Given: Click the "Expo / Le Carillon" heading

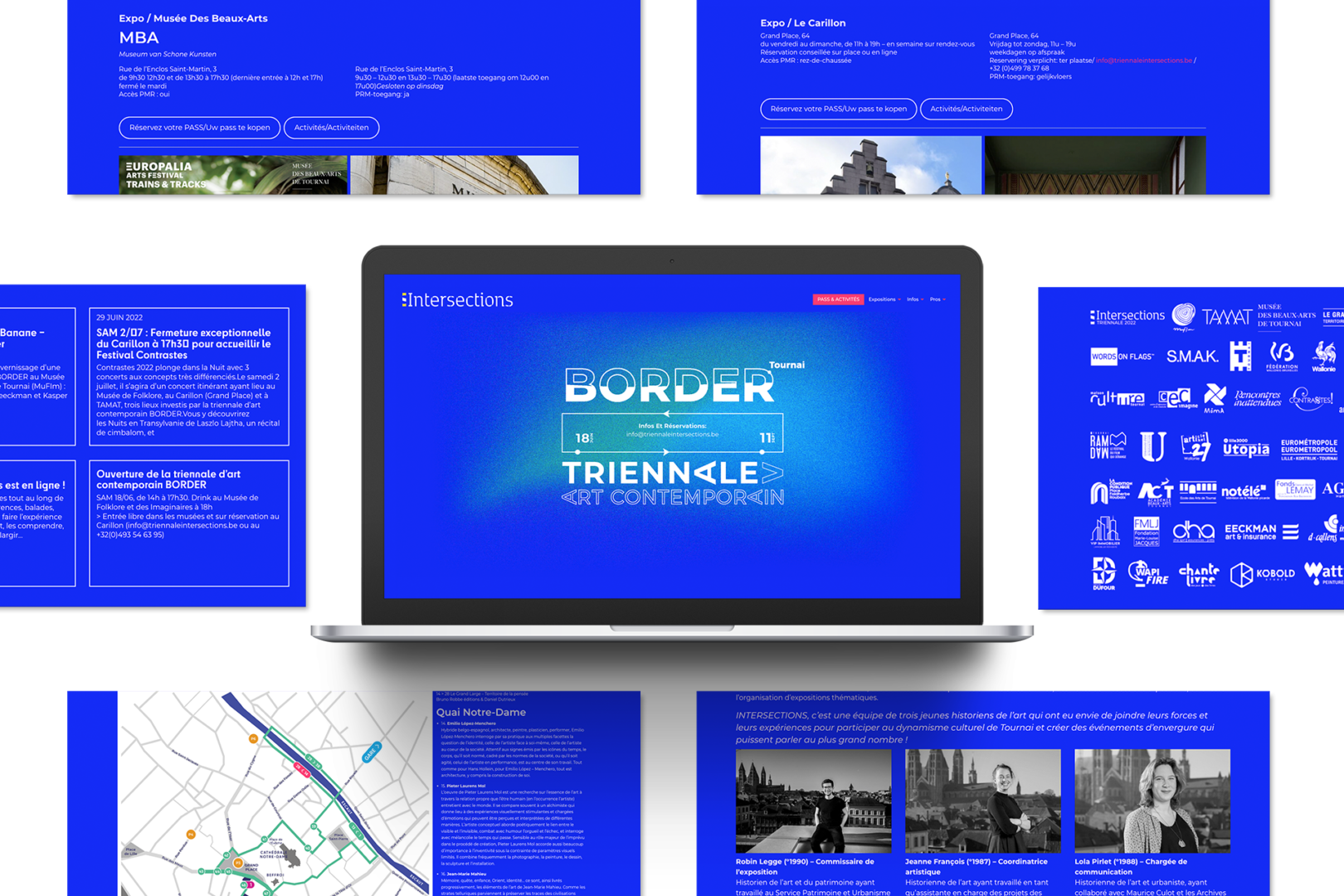Looking at the screenshot, I should (803, 23).
